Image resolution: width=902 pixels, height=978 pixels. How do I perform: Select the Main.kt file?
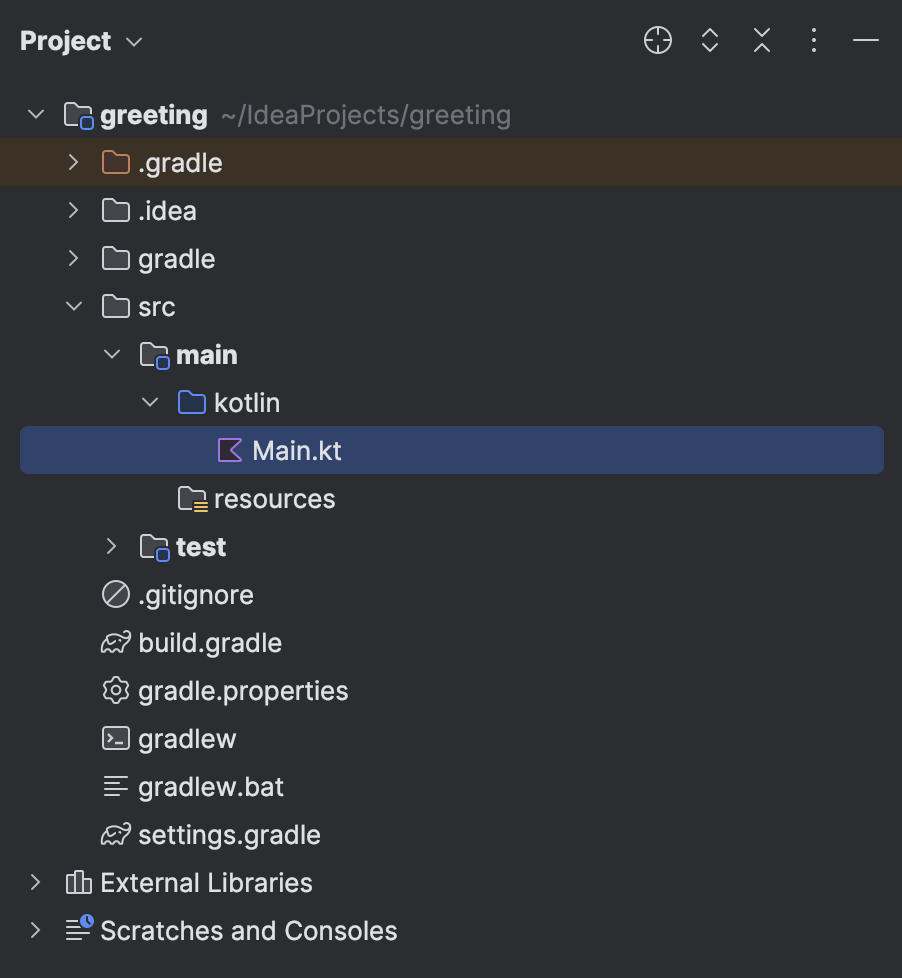[296, 450]
